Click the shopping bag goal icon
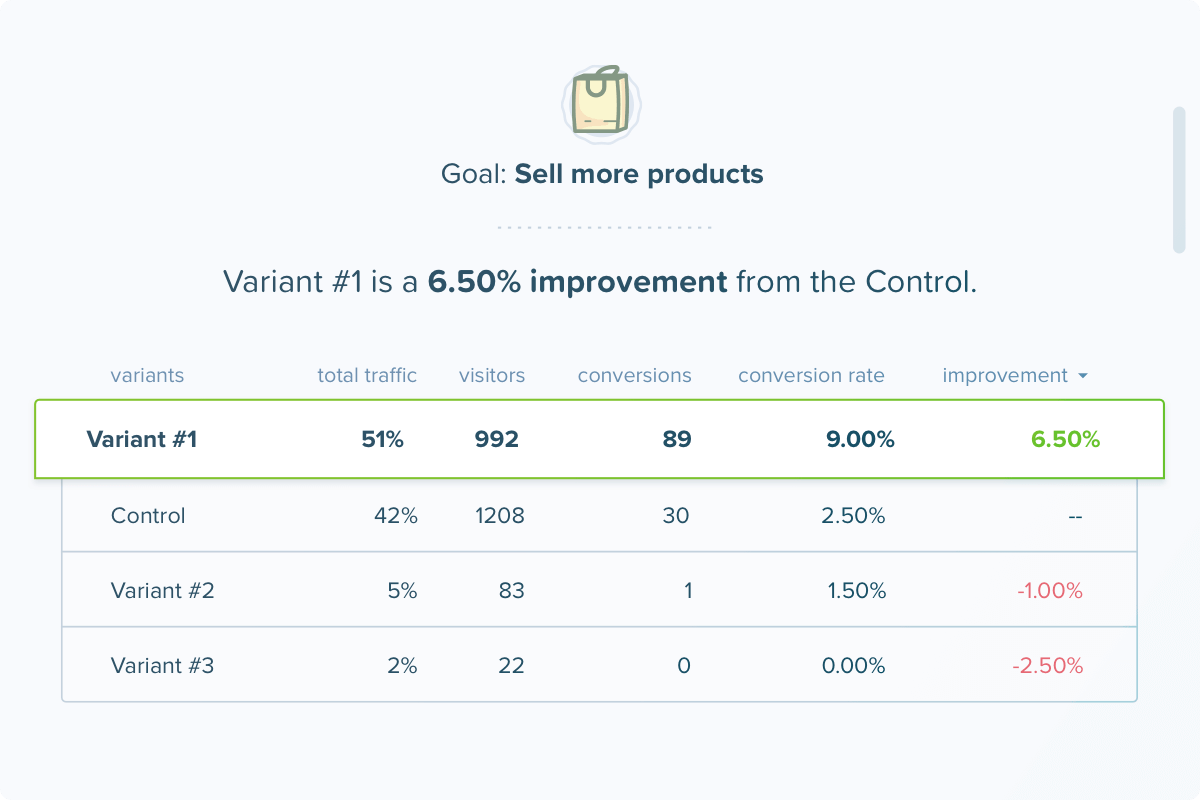This screenshot has width=1200, height=800. [601, 102]
